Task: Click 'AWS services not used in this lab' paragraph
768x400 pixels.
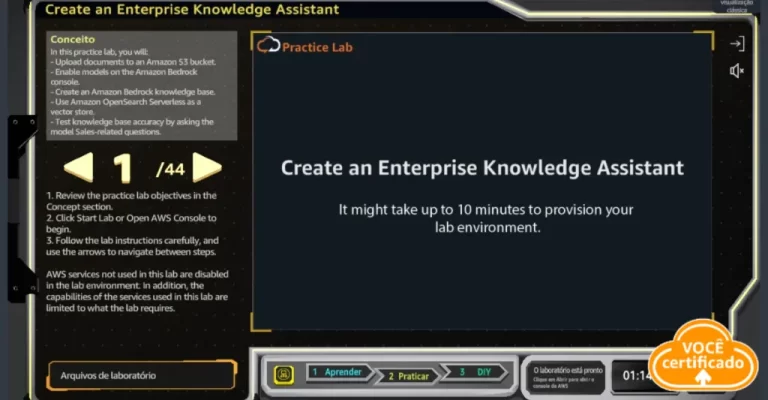Action: click(137, 291)
